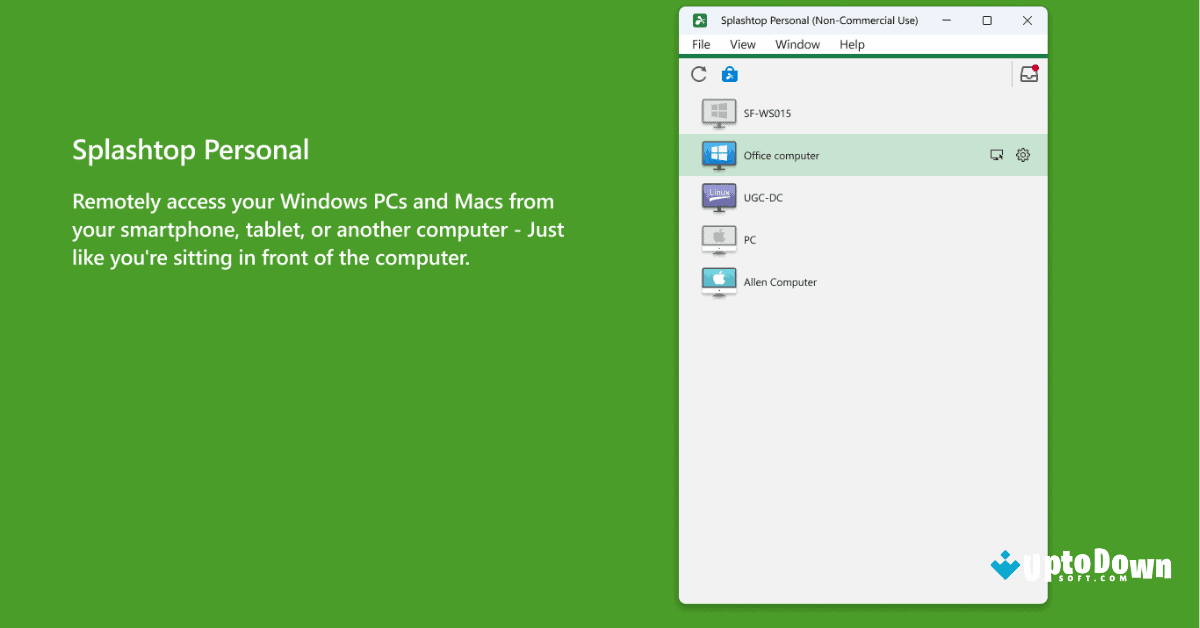
Task: Click the grey Apple icon beside PC
Action: 719,240
